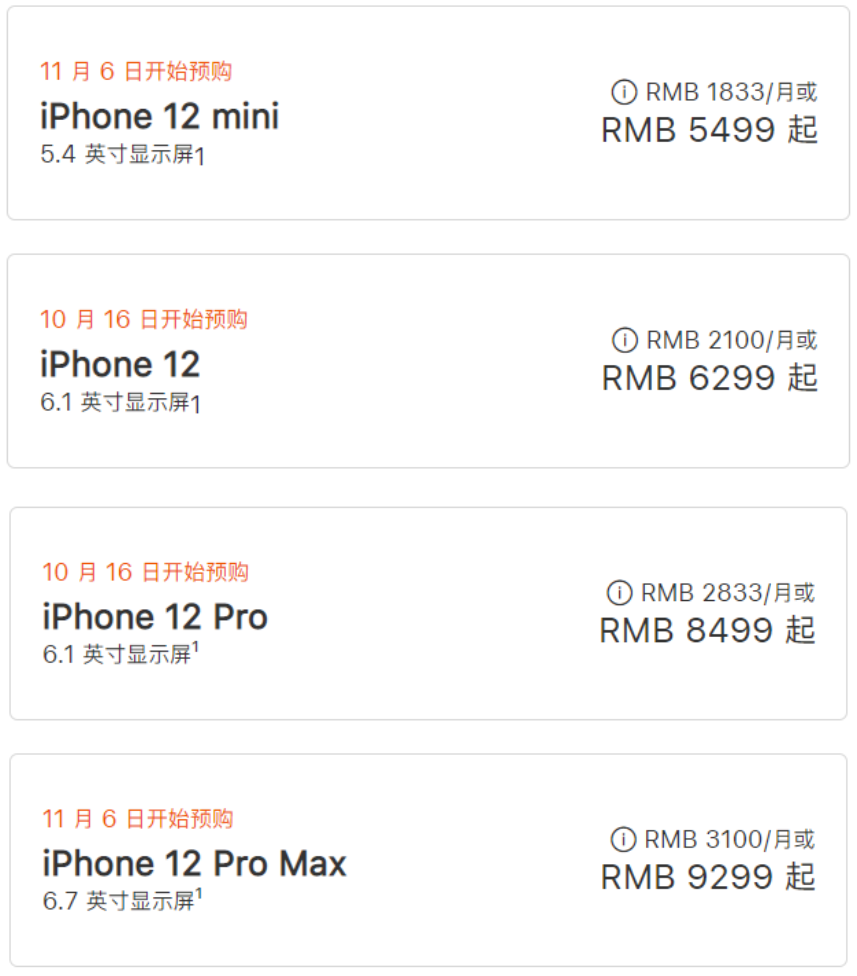The width and height of the screenshot is (857, 976).
Task: Click the RMB 1833/月或 installment text
Action: click(x=731, y=93)
